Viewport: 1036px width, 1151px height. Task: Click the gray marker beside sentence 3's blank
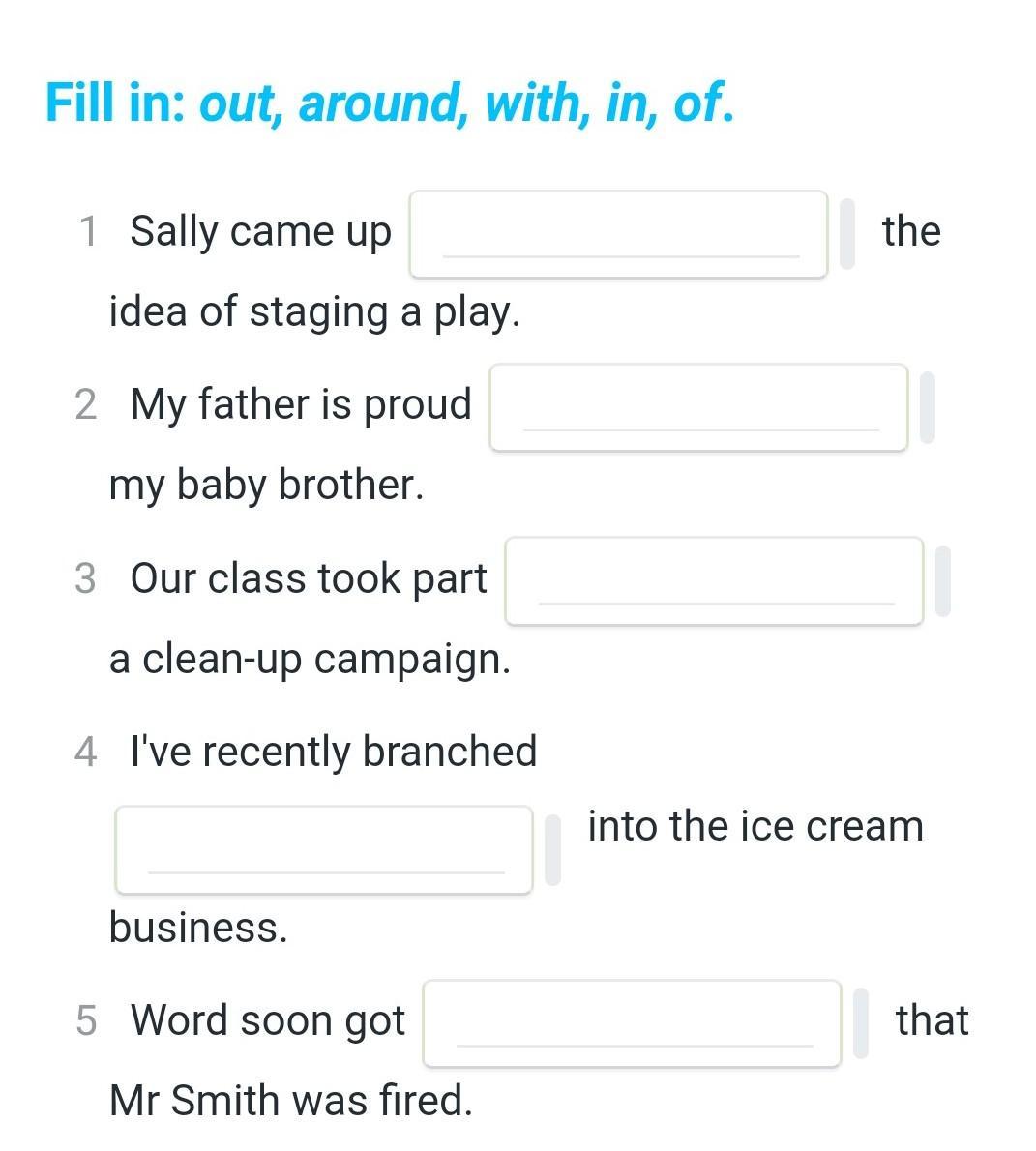pos(943,581)
